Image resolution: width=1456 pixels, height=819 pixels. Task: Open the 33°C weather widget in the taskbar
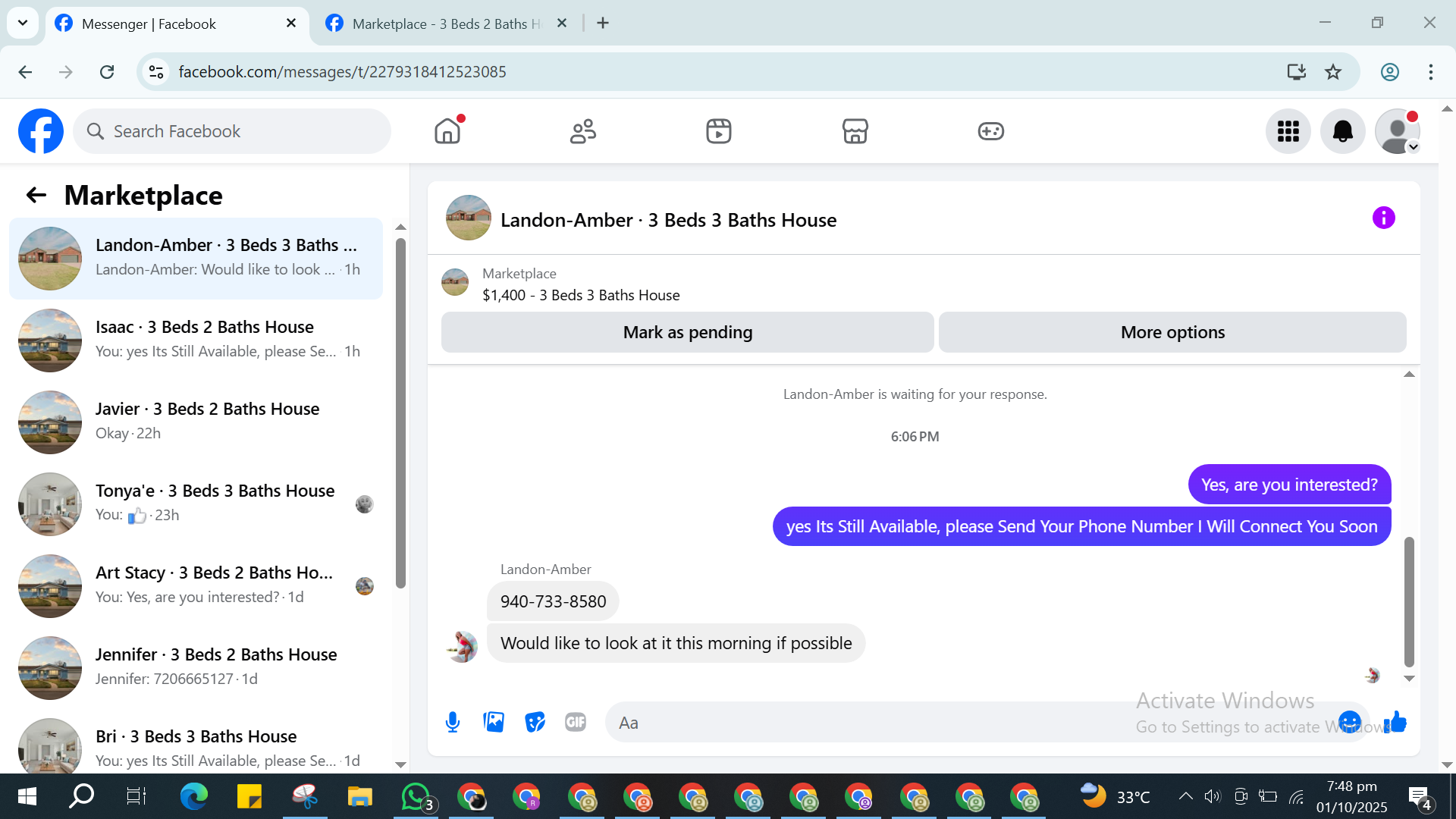pyautogui.click(x=1115, y=796)
